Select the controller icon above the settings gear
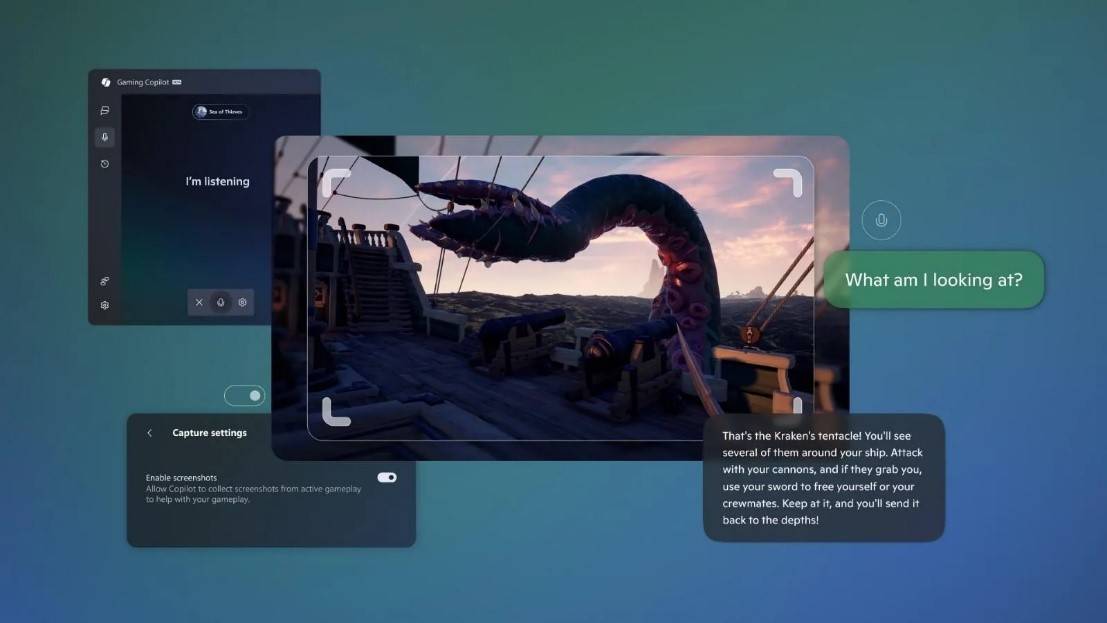 (105, 281)
